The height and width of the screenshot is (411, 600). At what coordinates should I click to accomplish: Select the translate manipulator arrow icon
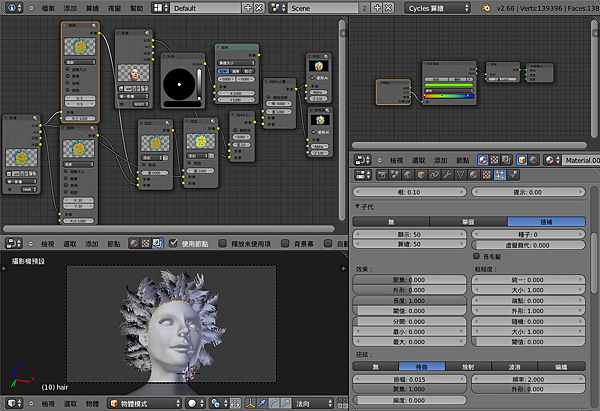pos(262,403)
